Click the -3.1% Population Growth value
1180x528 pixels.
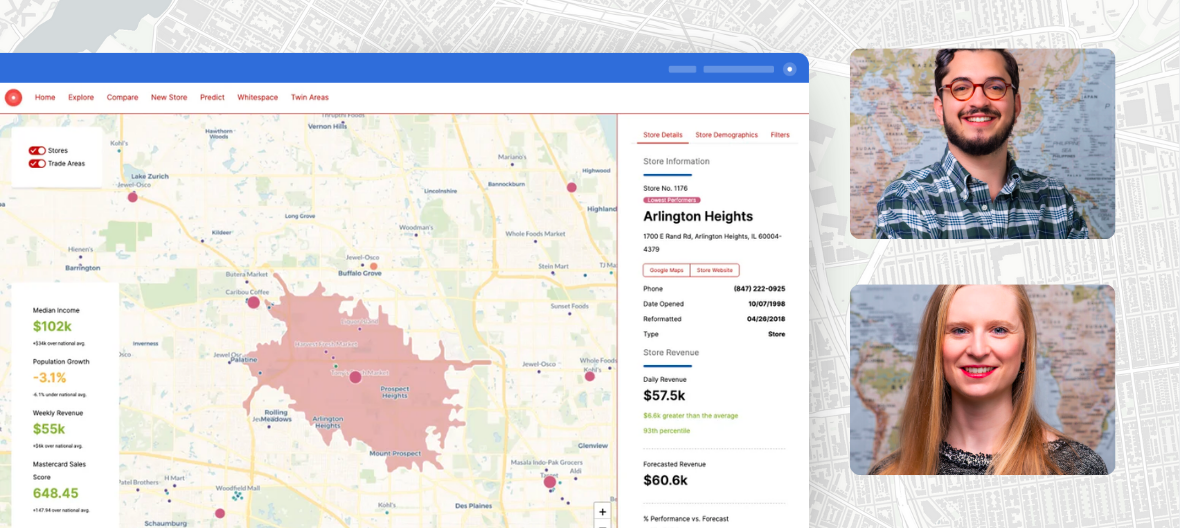click(50, 378)
